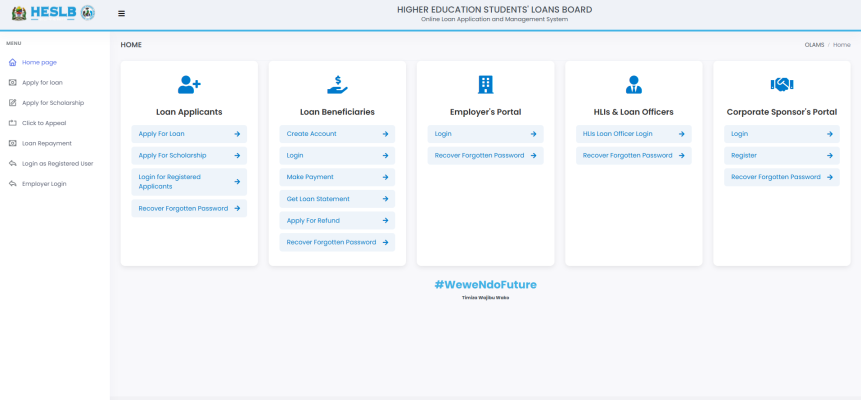Viewport: 861px width, 400px height.
Task: Click the arrow on Employer's Portal Login
Action: (533, 134)
